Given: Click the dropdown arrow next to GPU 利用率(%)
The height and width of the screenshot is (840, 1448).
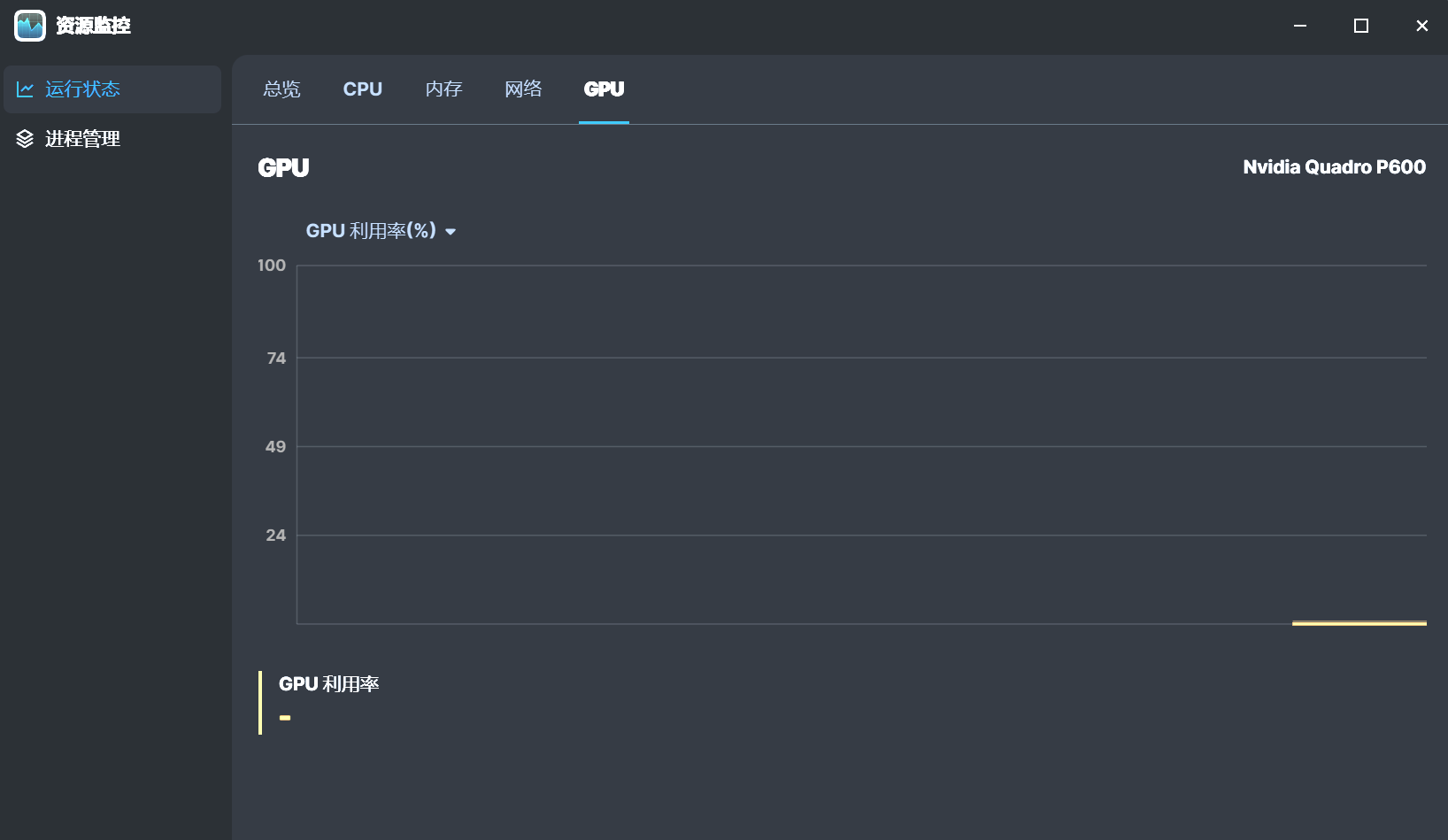Looking at the screenshot, I should tap(451, 232).
